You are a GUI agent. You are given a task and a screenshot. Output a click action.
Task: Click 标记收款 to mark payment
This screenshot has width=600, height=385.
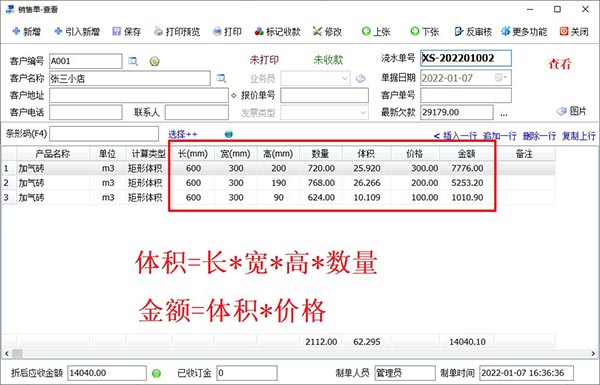point(277,31)
